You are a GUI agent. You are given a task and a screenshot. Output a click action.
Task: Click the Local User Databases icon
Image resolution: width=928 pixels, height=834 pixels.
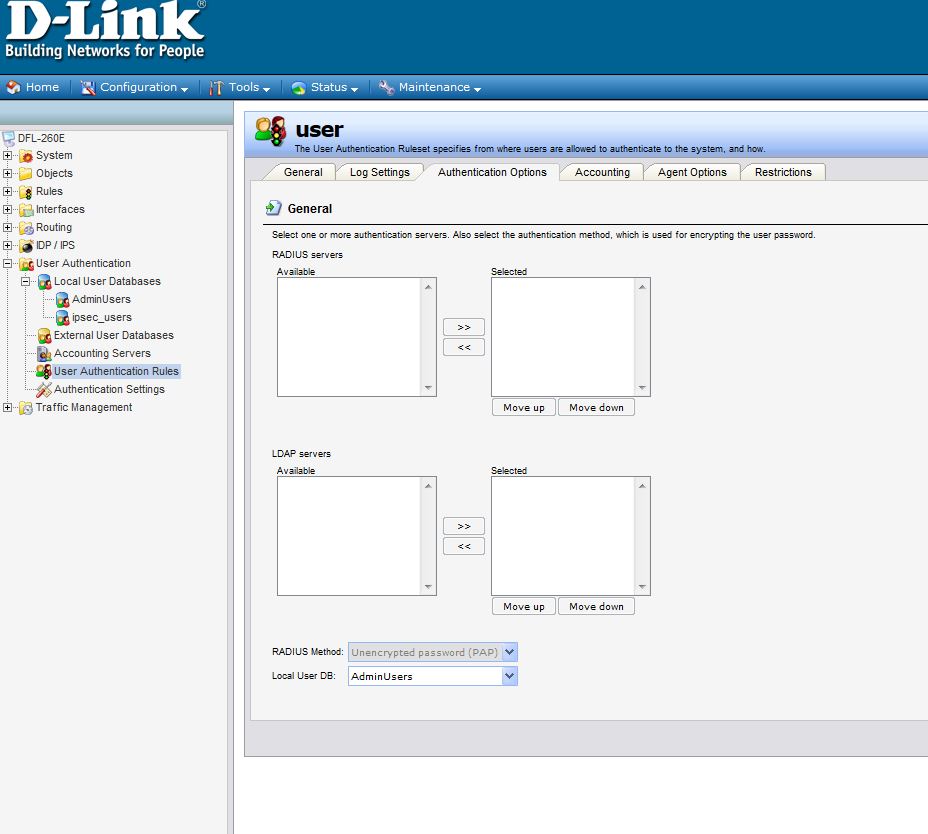44,282
